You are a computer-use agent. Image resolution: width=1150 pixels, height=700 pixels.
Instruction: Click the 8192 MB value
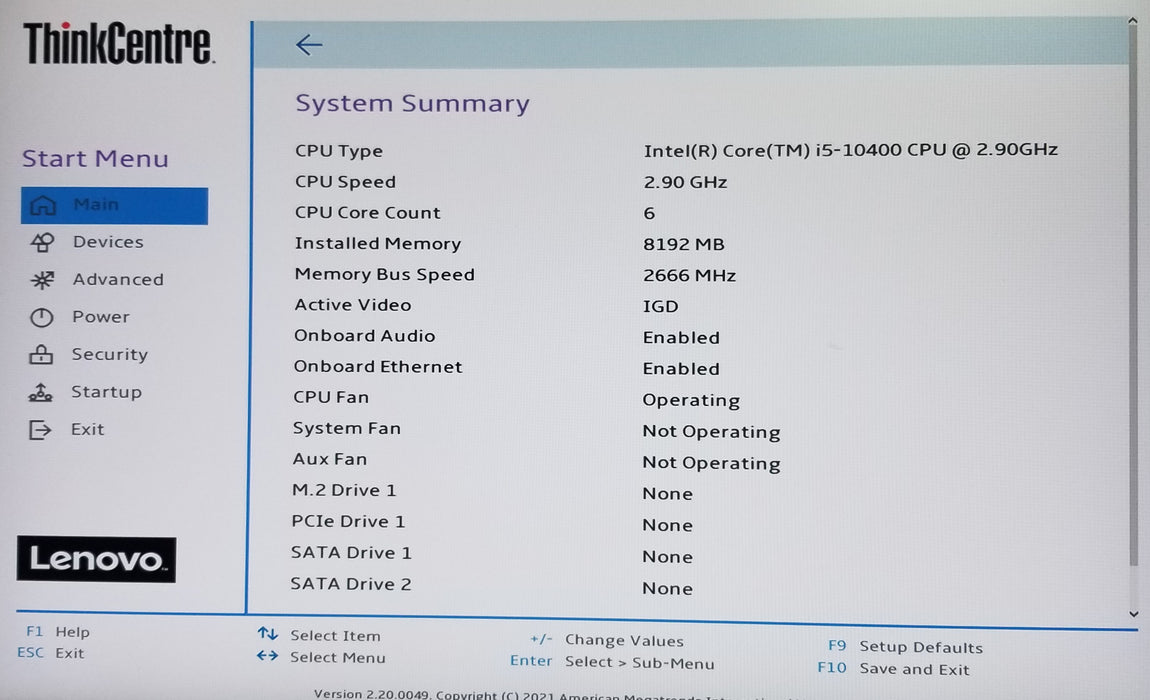tap(684, 244)
